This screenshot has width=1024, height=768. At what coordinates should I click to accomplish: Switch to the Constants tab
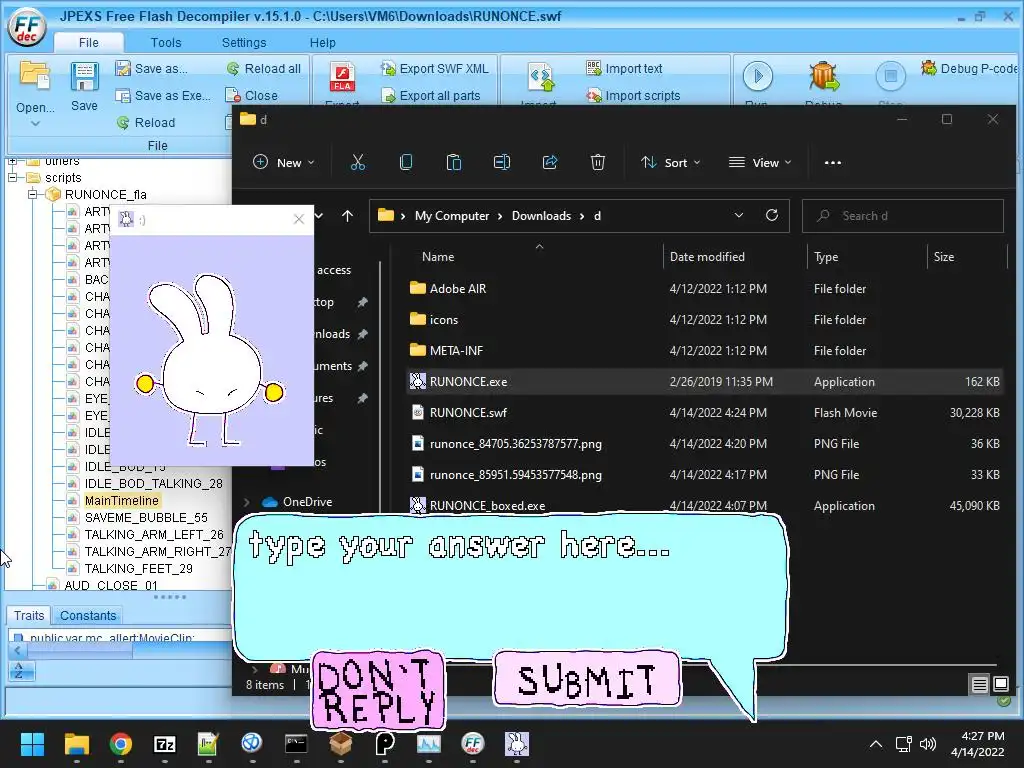[88, 615]
